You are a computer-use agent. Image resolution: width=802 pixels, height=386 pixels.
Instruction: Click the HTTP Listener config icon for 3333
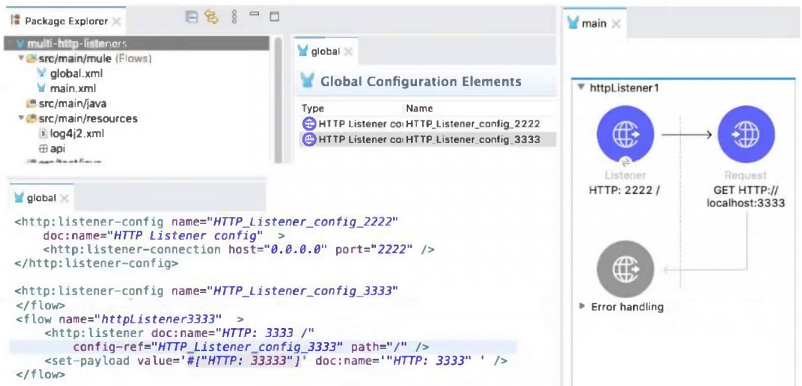tap(309, 139)
